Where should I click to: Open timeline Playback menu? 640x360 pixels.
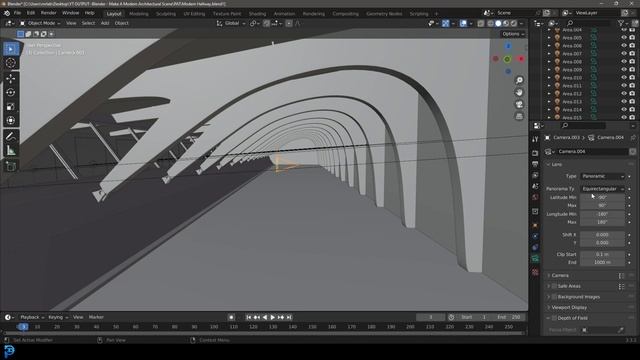pyautogui.click(x=32, y=317)
